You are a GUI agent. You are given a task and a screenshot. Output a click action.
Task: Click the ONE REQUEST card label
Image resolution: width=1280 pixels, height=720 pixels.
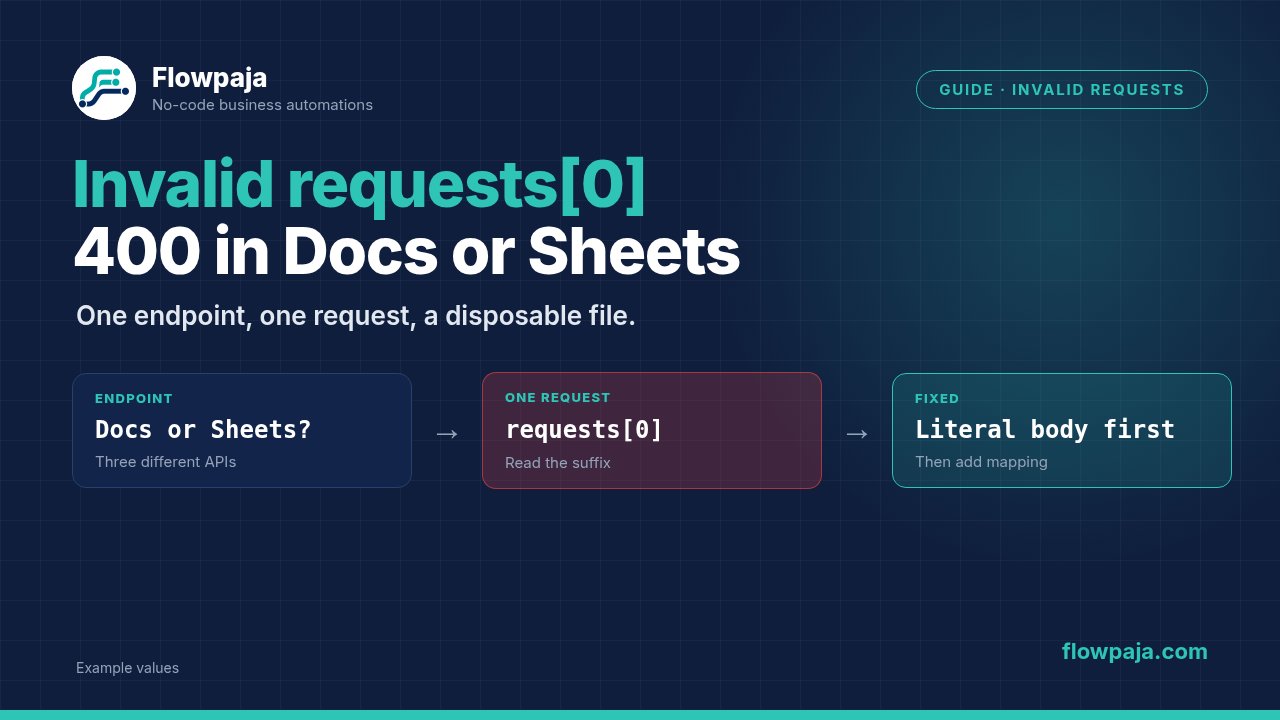coord(557,397)
